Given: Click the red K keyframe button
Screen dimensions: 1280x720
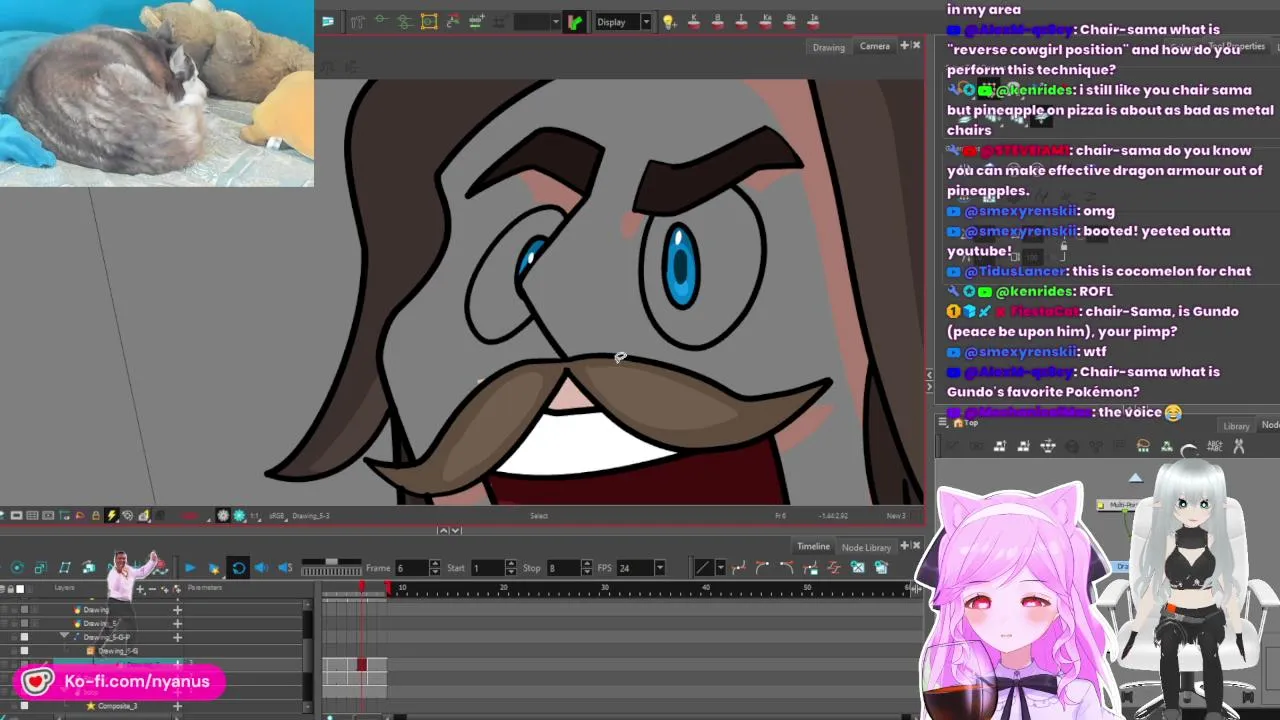Looking at the screenshot, I should click(x=694, y=22).
